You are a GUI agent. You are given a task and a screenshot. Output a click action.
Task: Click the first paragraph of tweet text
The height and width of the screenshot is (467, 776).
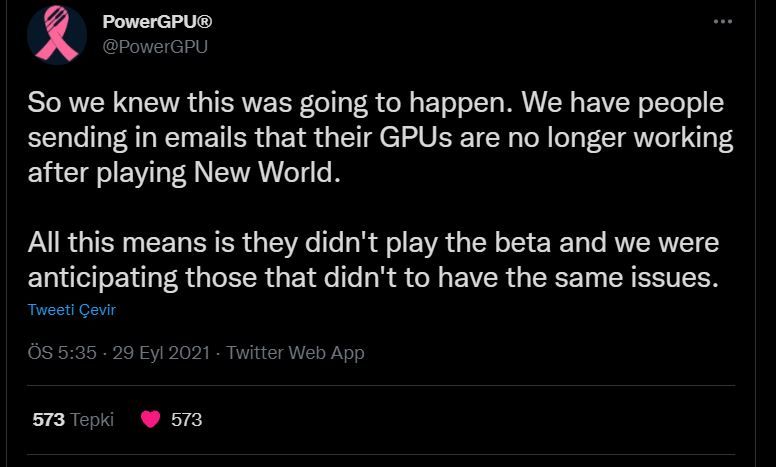tap(380, 138)
